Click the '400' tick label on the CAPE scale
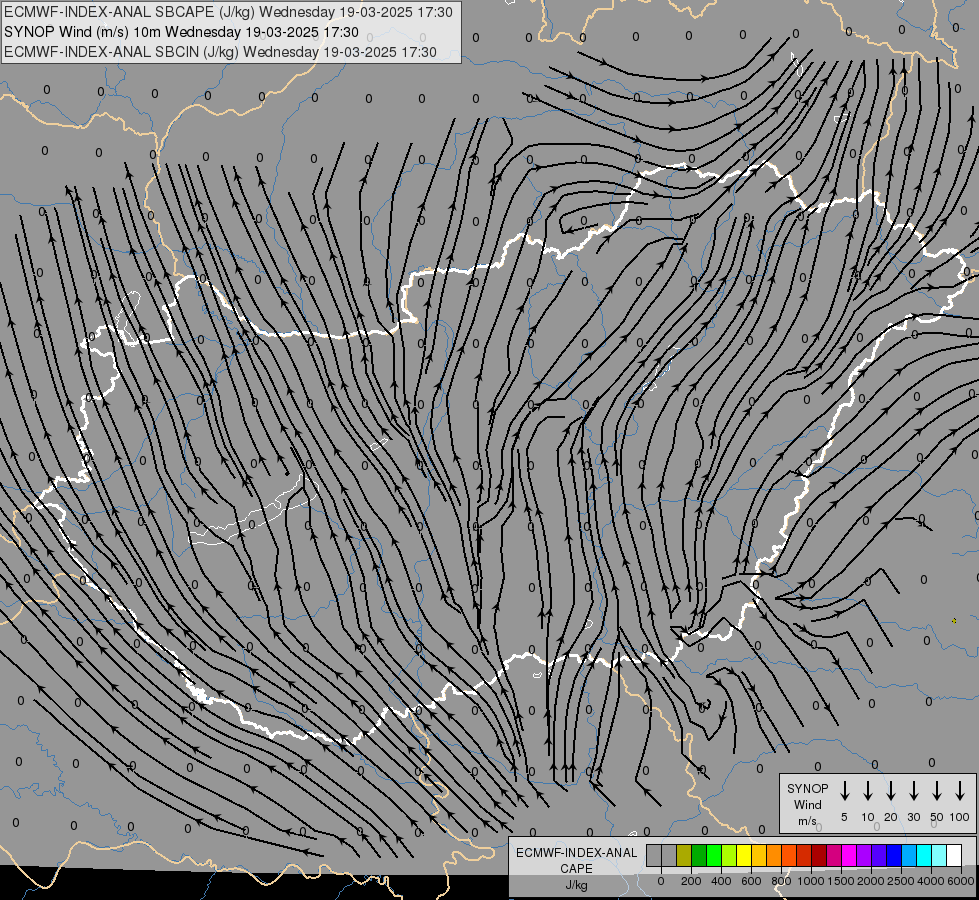Screen dimensions: 979x900 pyautogui.click(x=721, y=881)
